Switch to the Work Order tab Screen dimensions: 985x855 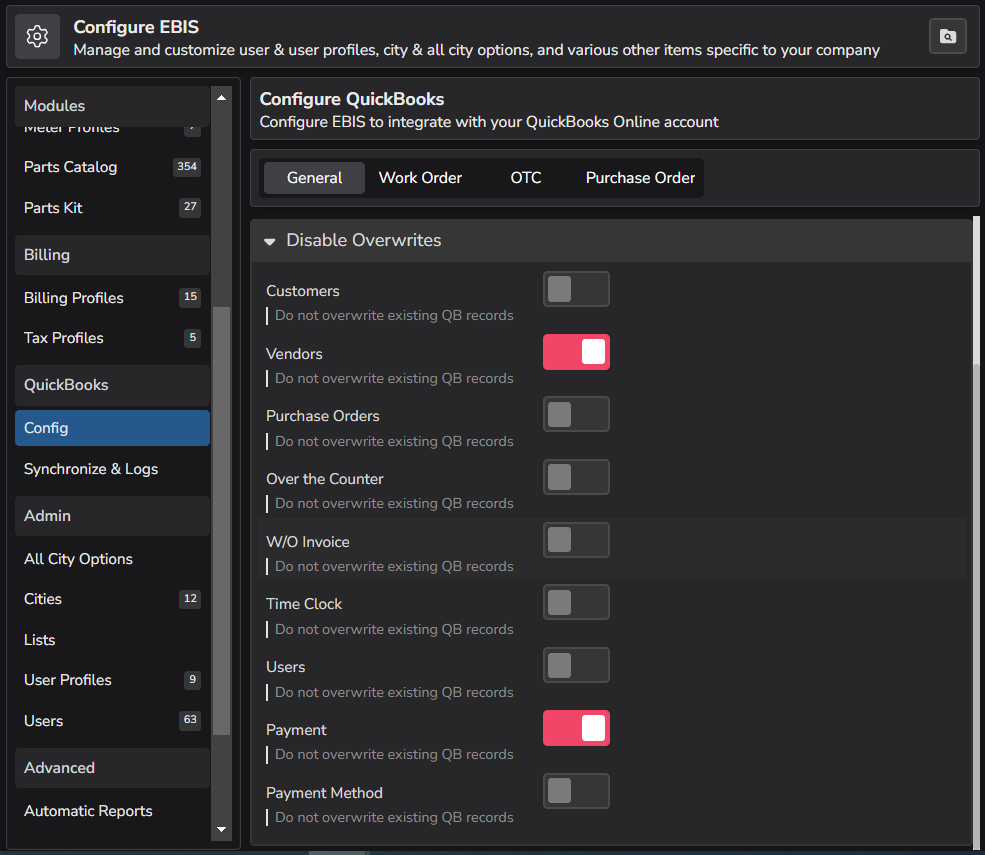420,177
